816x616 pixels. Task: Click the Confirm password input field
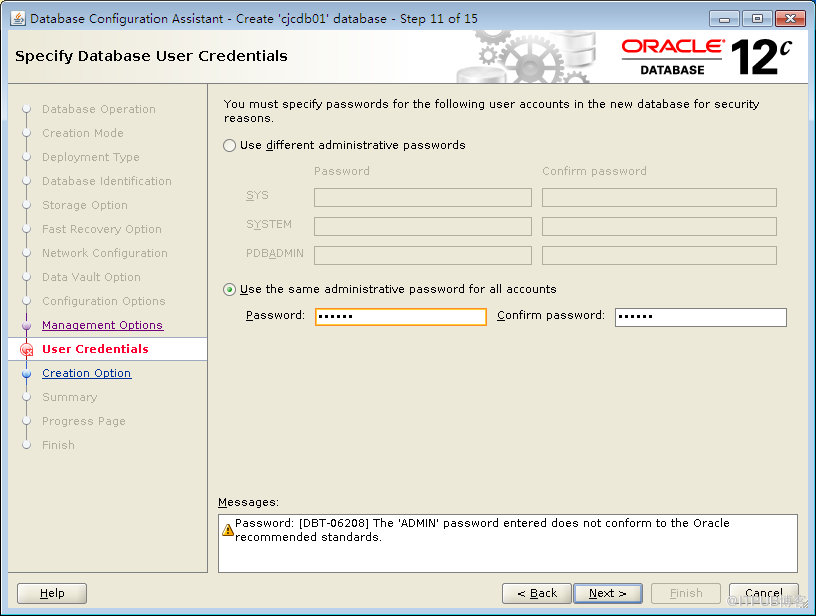tap(700, 317)
